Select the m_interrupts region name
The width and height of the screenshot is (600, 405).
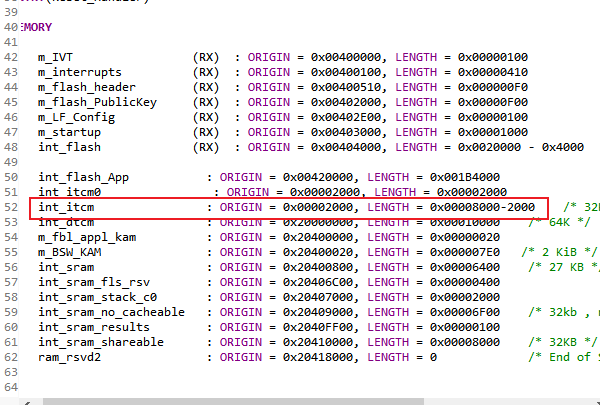click(x=80, y=72)
